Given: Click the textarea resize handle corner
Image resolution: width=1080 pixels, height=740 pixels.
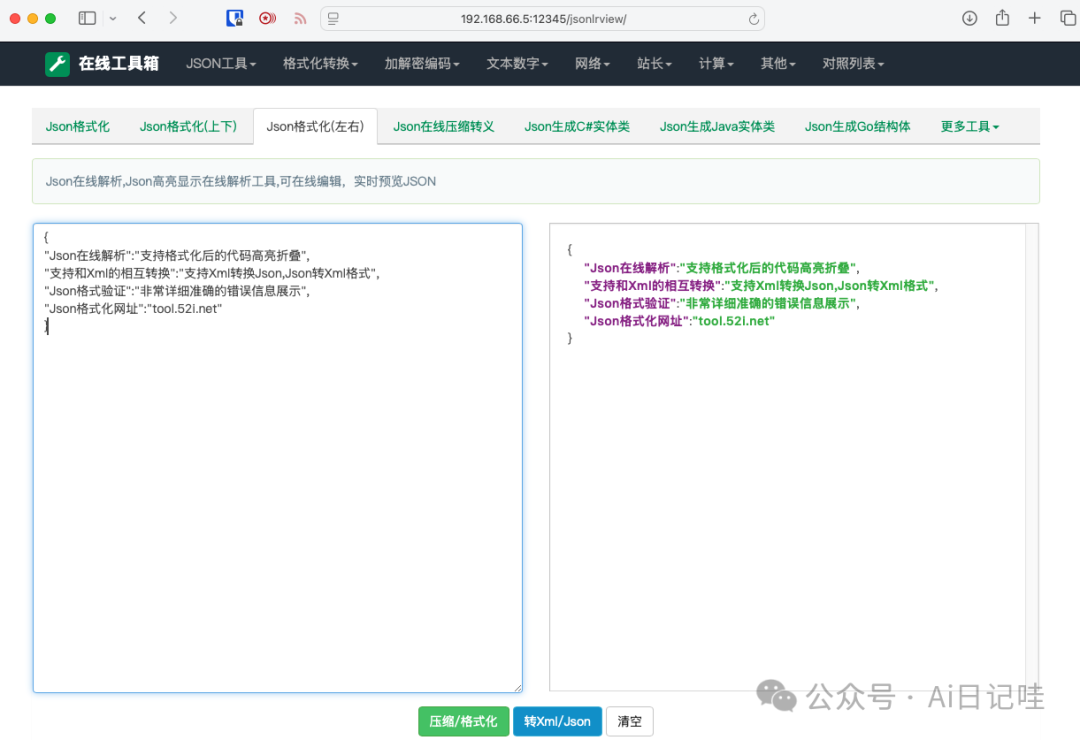Looking at the screenshot, I should pyautogui.click(x=517, y=688).
